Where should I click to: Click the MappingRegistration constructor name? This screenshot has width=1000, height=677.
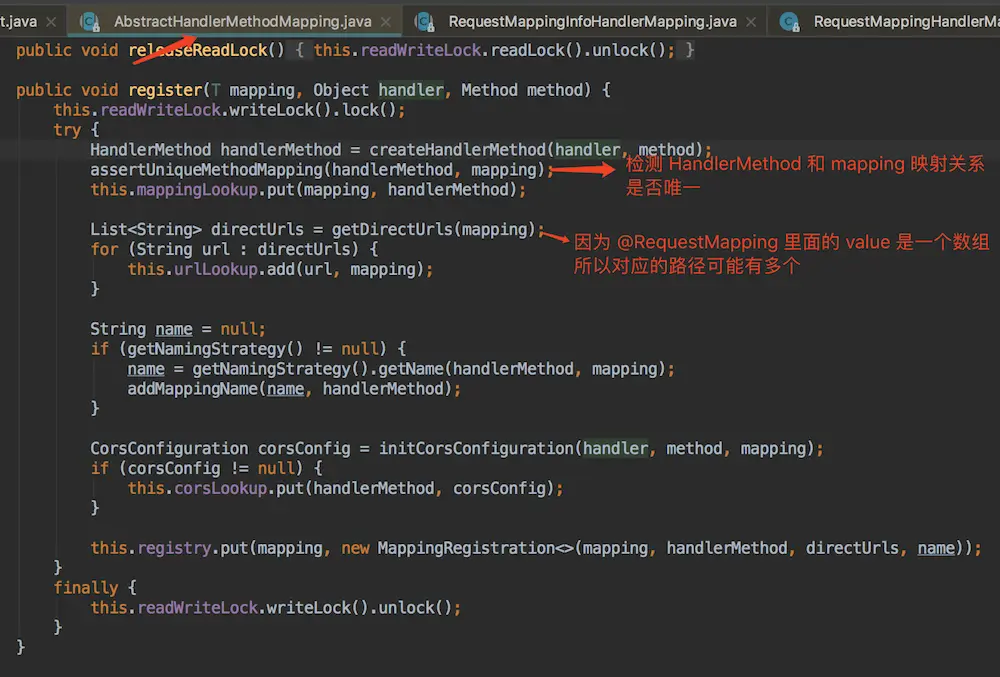pos(465,548)
